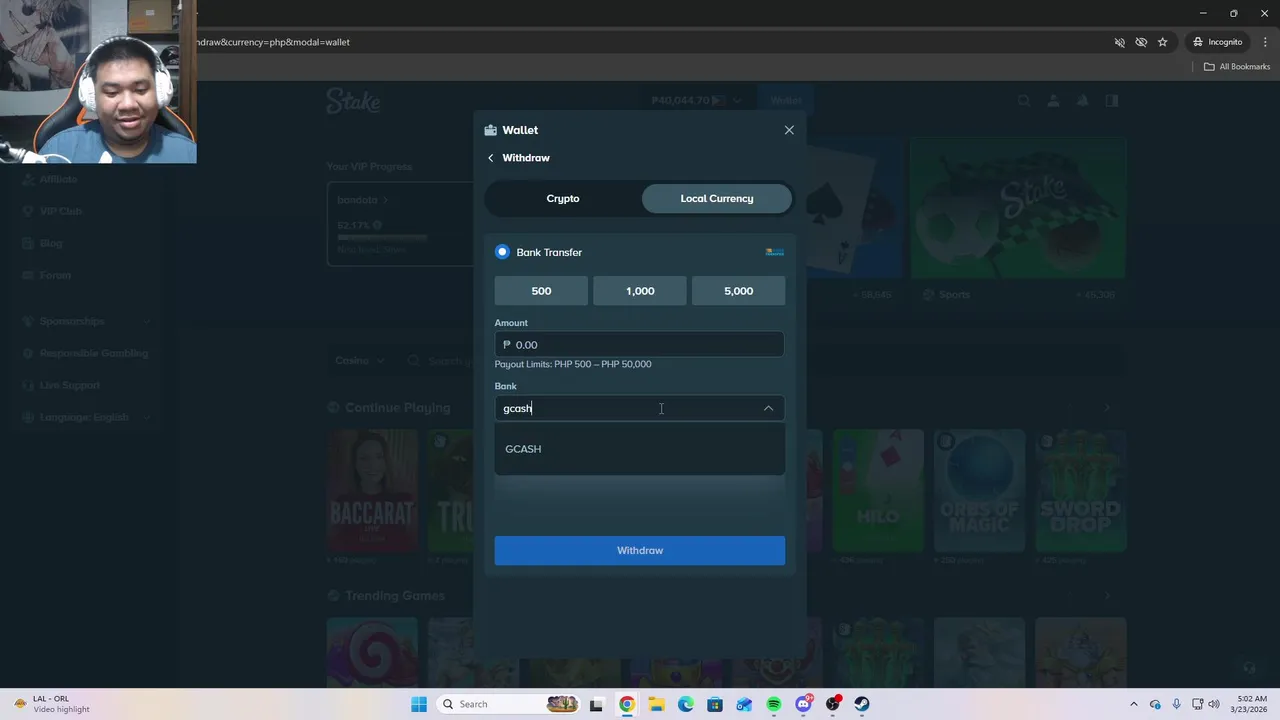1280x720 pixels.
Task: Open File Explorer on the taskbar
Action: point(656,704)
